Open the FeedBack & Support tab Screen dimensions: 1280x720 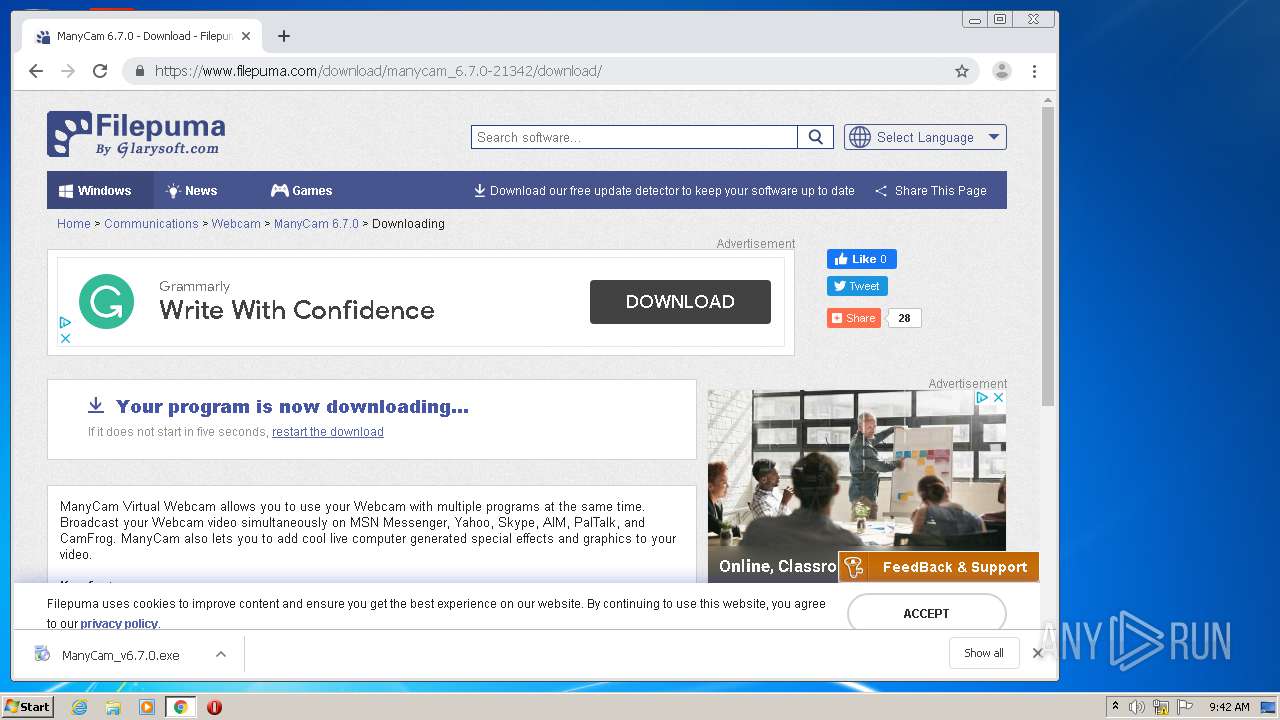click(939, 567)
